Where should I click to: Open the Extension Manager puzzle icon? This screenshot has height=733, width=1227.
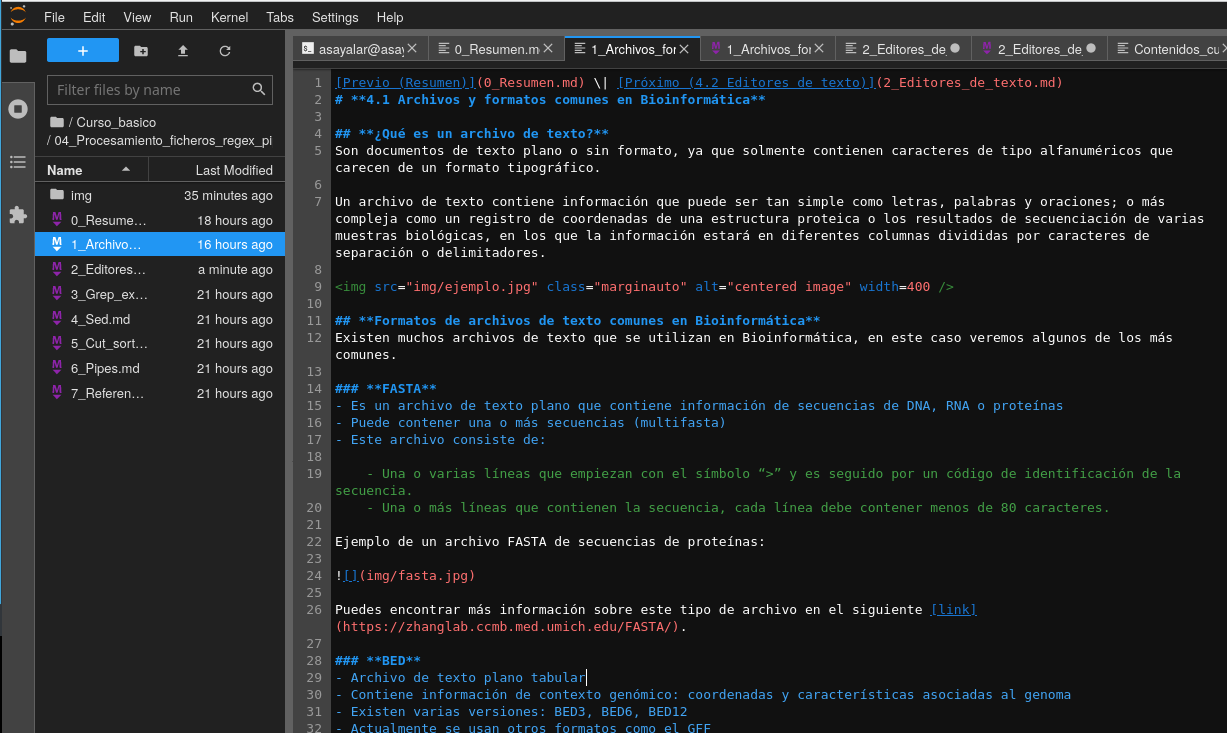pyautogui.click(x=17, y=214)
